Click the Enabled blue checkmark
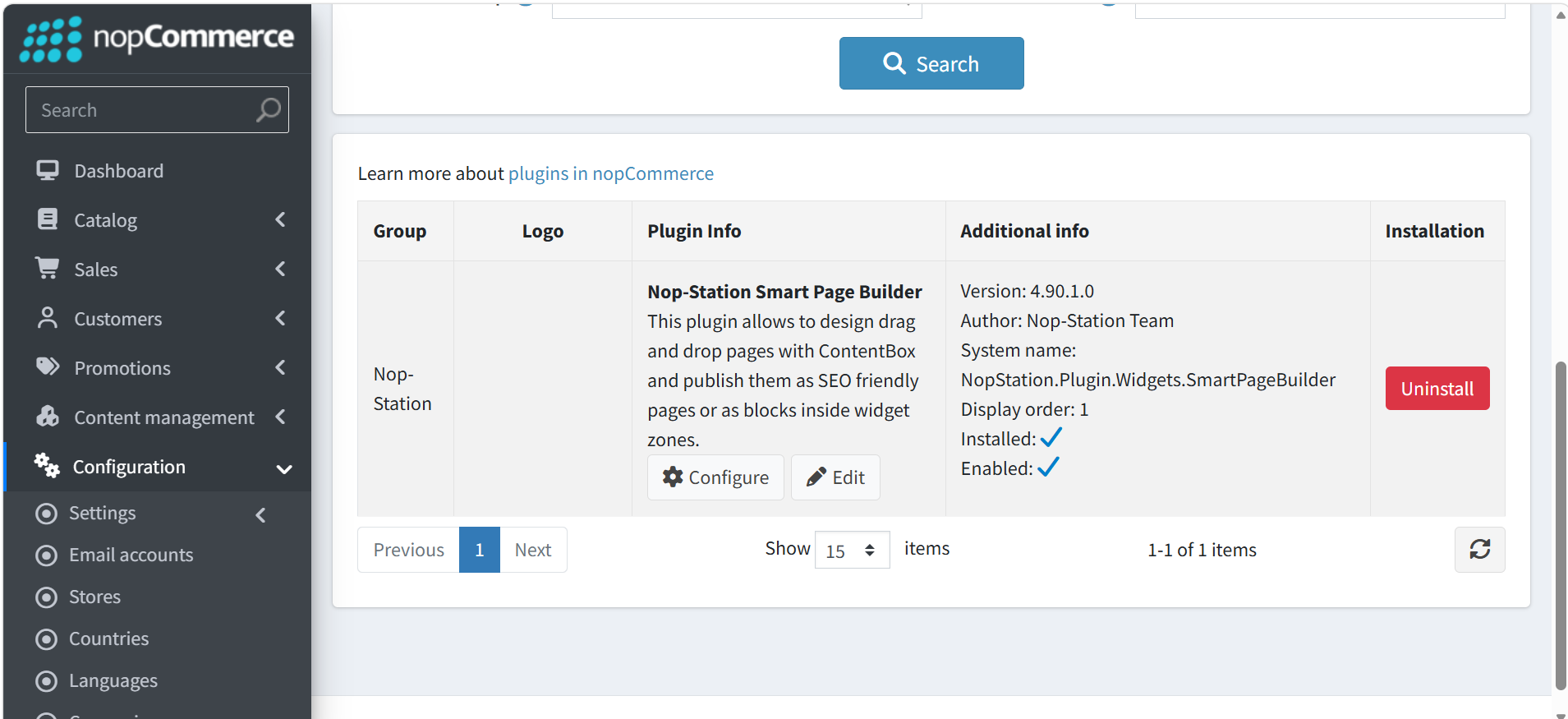Screen dimensions: 1568x719 click(1048, 467)
